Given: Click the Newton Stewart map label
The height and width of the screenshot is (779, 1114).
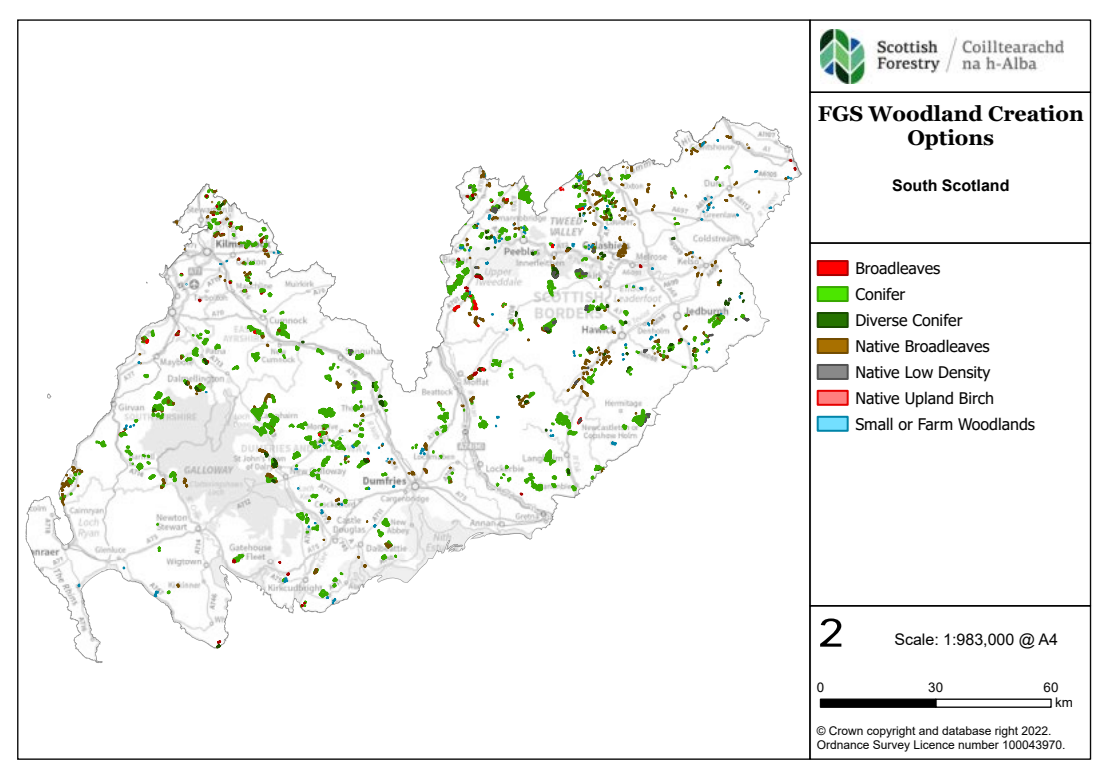Looking at the screenshot, I should tap(172, 523).
